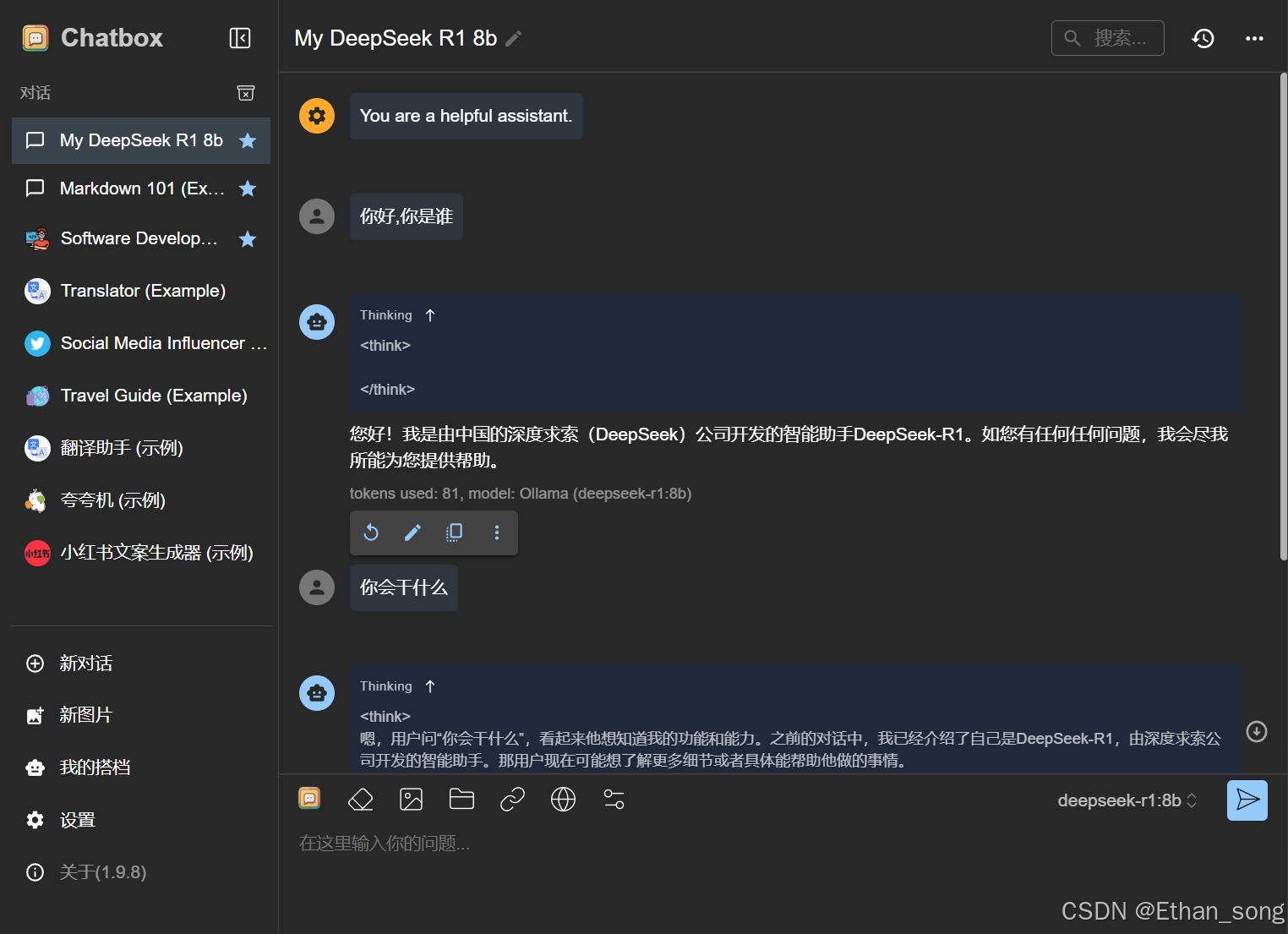The image size is (1288, 934).
Task: Click the 'You are a helpful assistant.' message
Action: click(467, 116)
